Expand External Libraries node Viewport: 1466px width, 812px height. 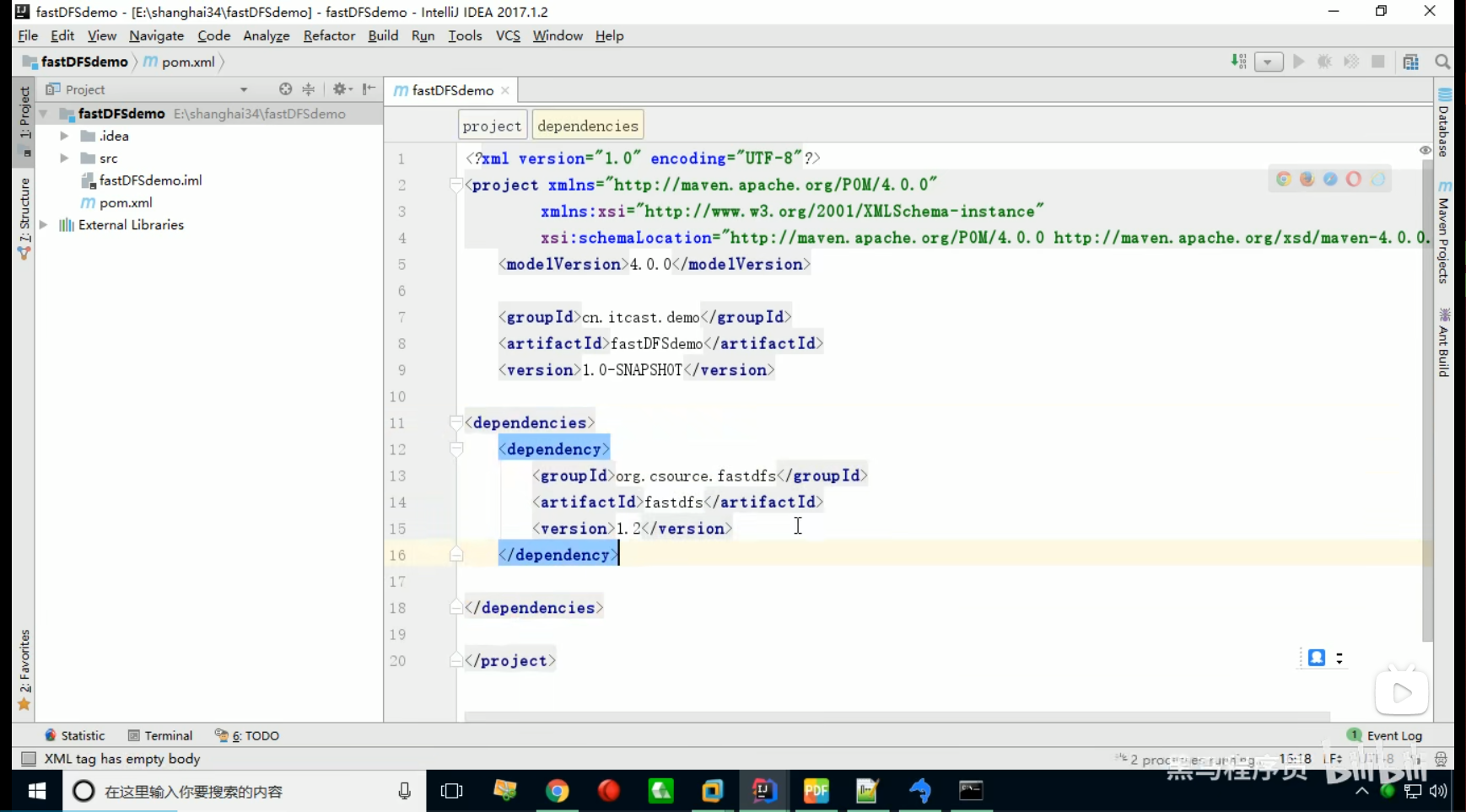tap(44, 224)
